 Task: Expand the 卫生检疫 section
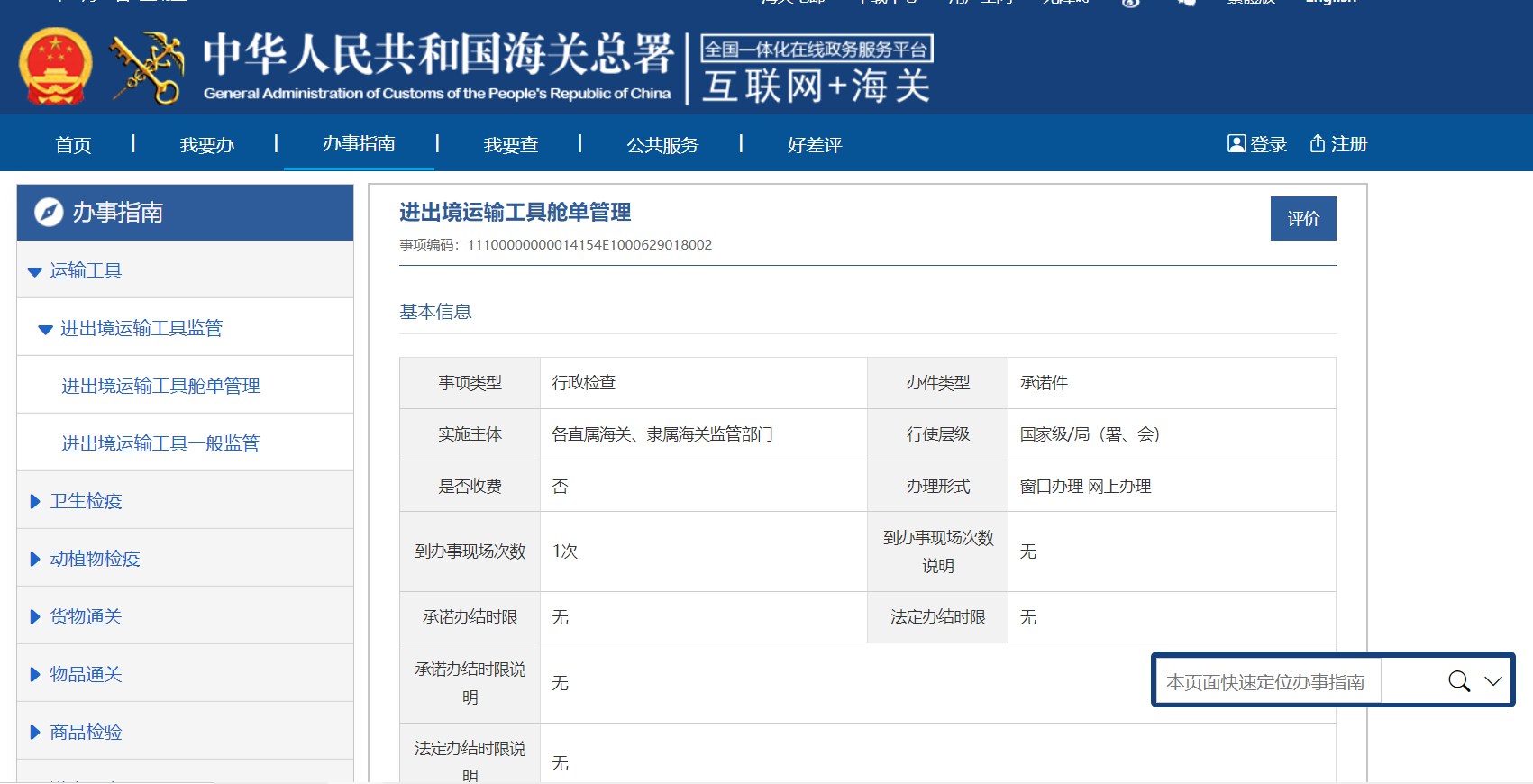tap(35, 501)
